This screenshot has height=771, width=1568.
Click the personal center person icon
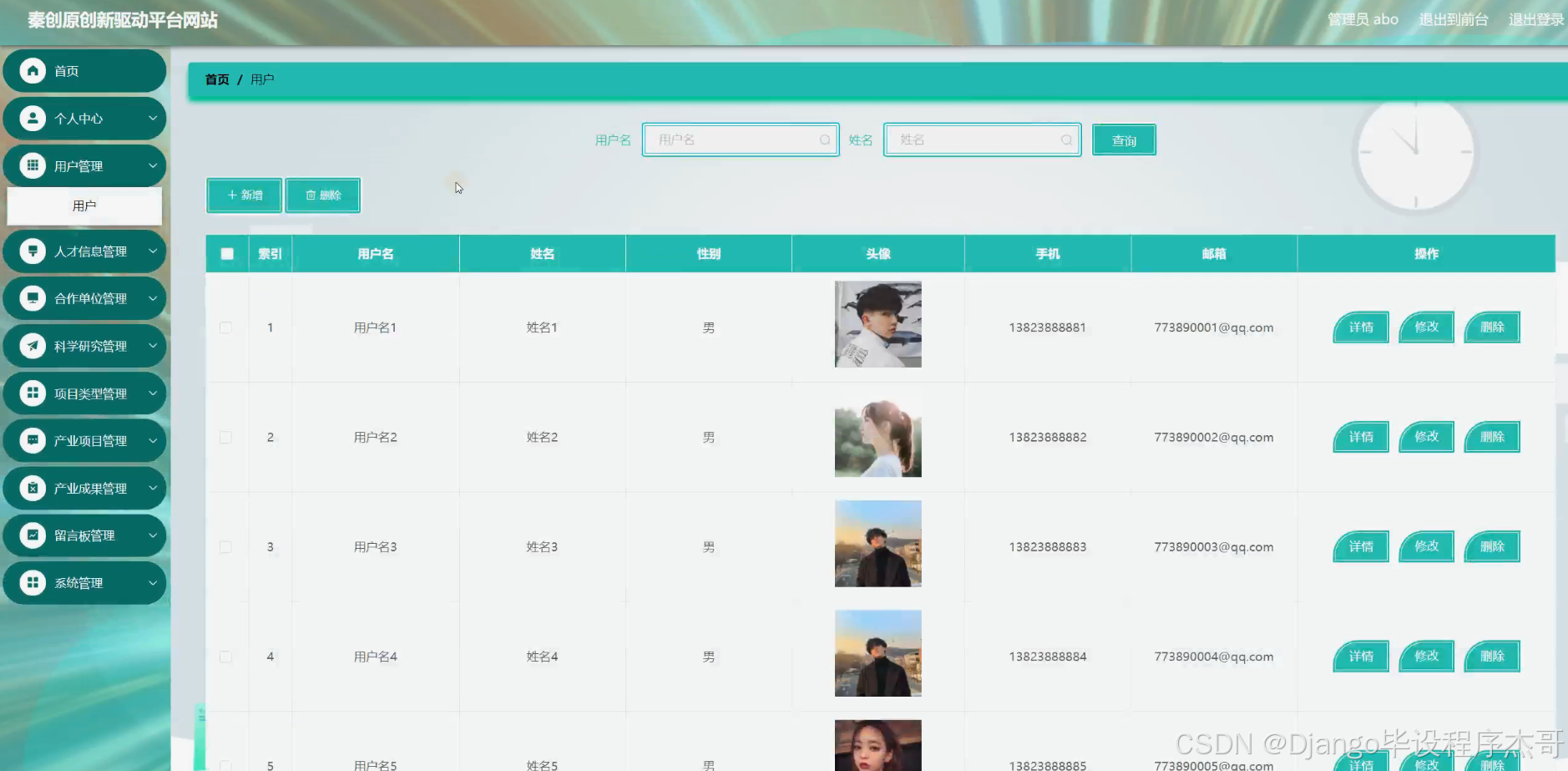click(33, 118)
